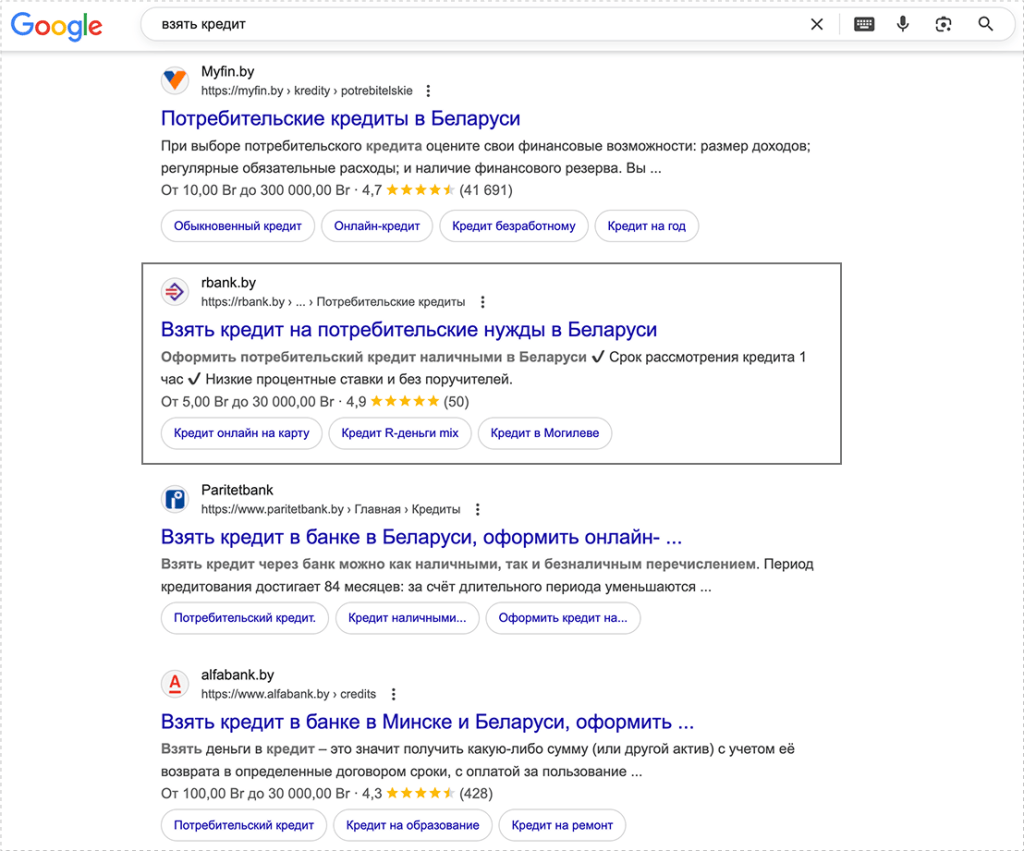
Task: Go to Google home via logo
Action: [x=57, y=26]
